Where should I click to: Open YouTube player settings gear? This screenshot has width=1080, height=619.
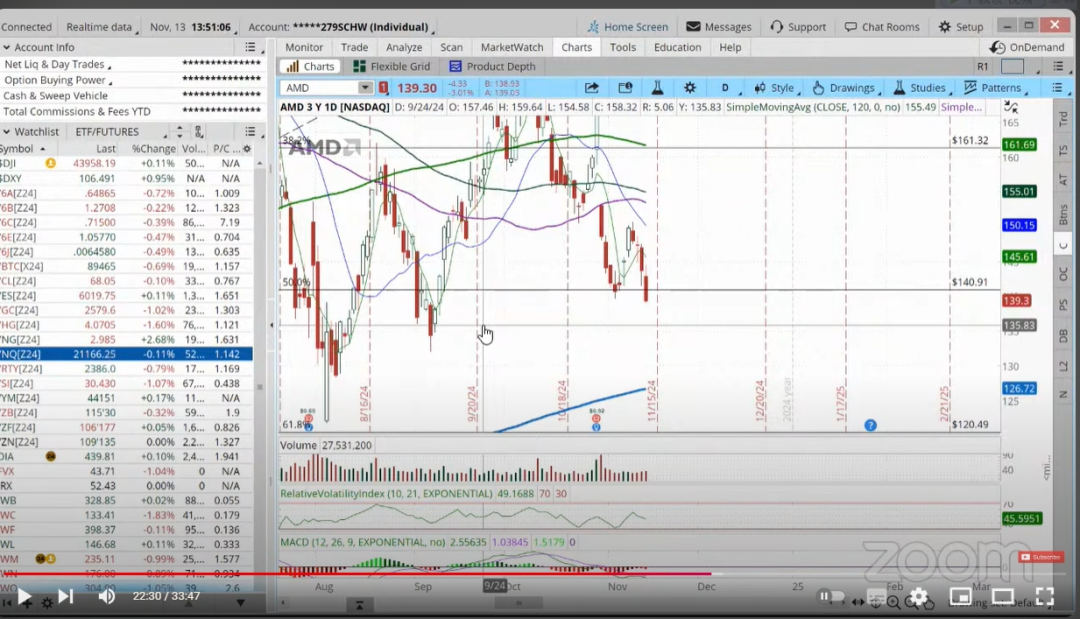coord(919,596)
